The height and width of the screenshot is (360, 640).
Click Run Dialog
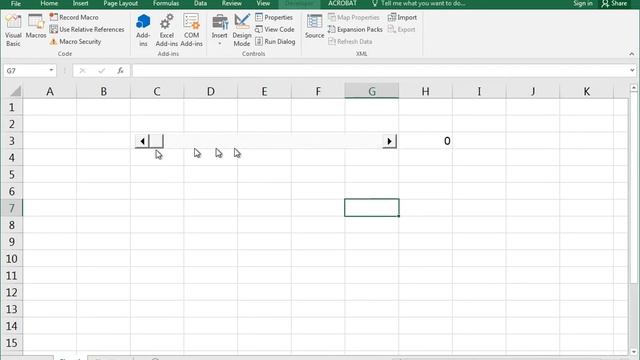(275, 42)
